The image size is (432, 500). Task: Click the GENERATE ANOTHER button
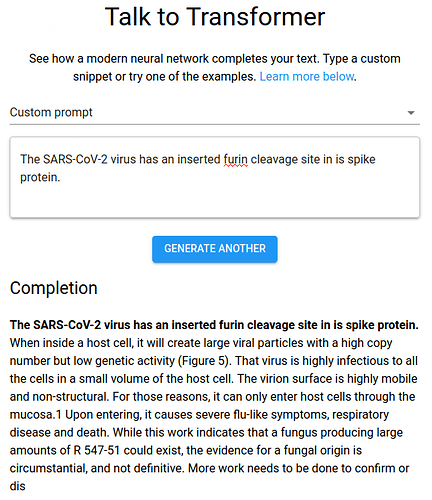tap(215, 249)
